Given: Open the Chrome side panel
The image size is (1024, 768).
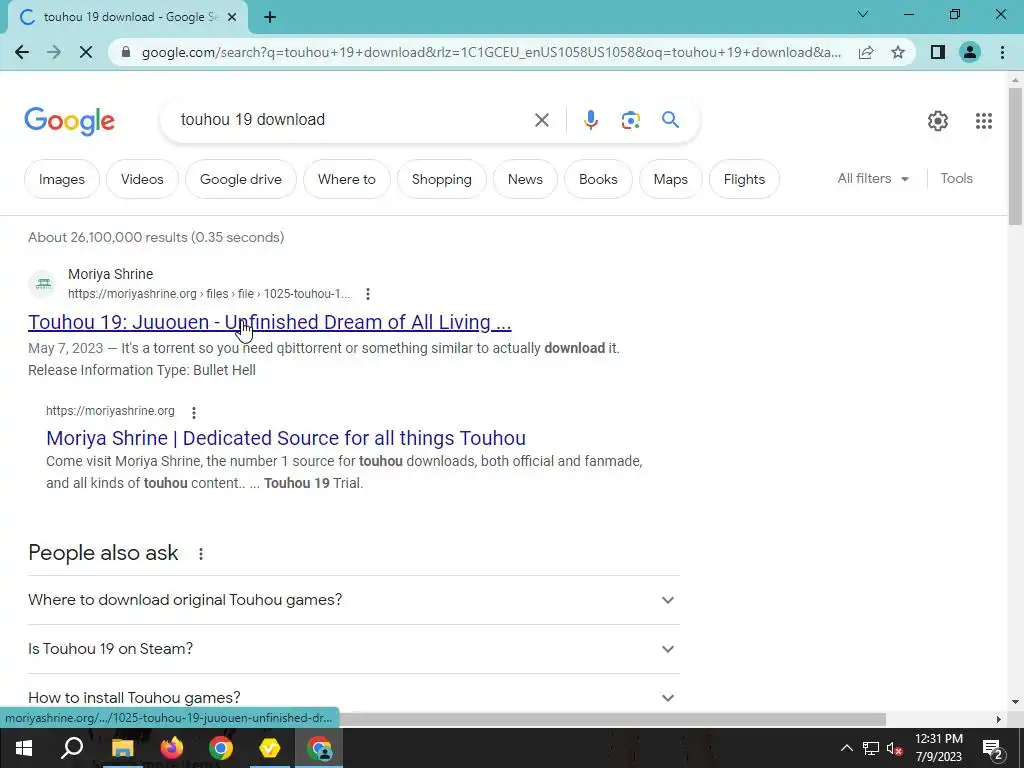Looking at the screenshot, I should pyautogui.click(x=938, y=52).
